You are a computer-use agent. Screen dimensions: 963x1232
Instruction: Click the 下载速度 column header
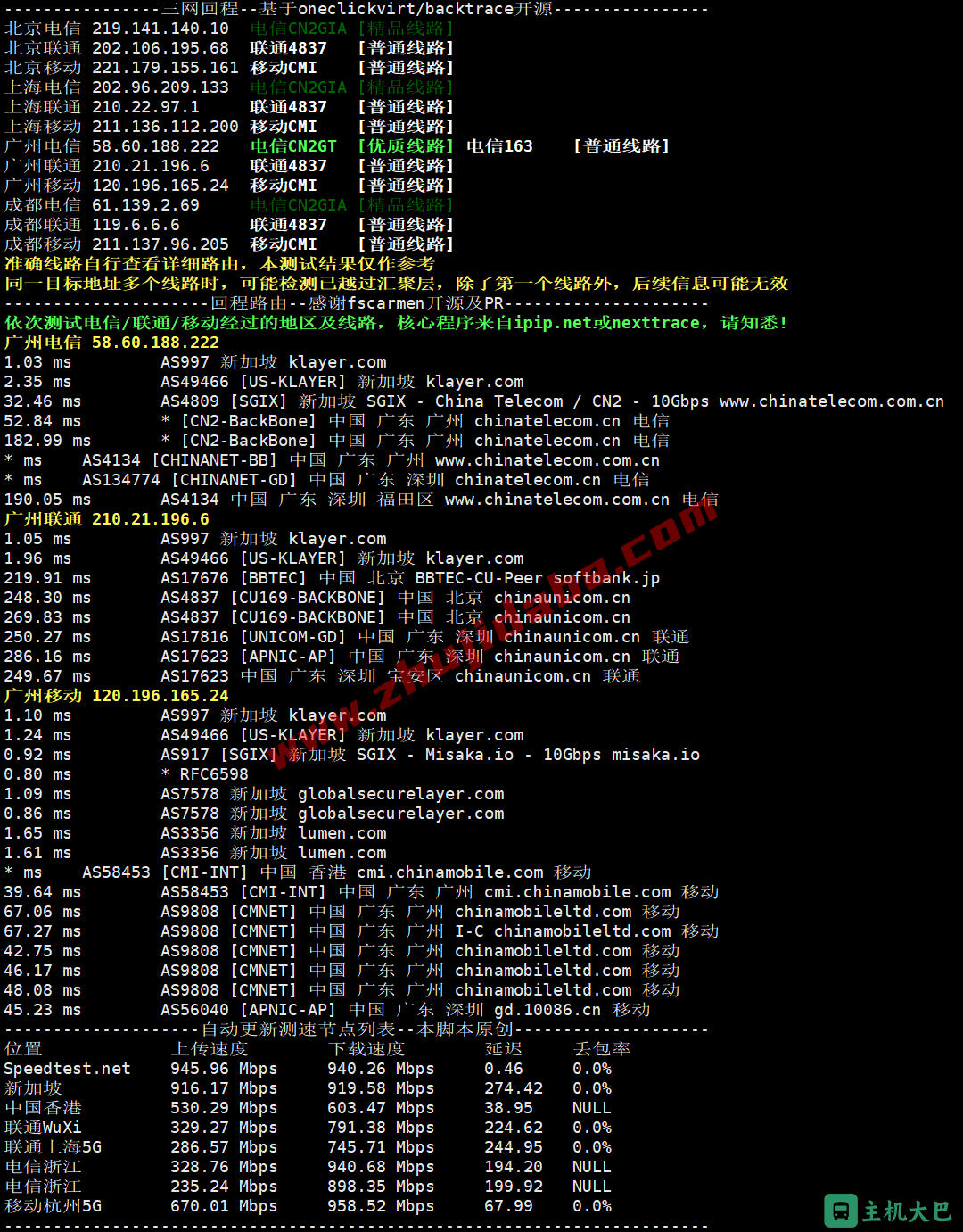tap(366, 1049)
